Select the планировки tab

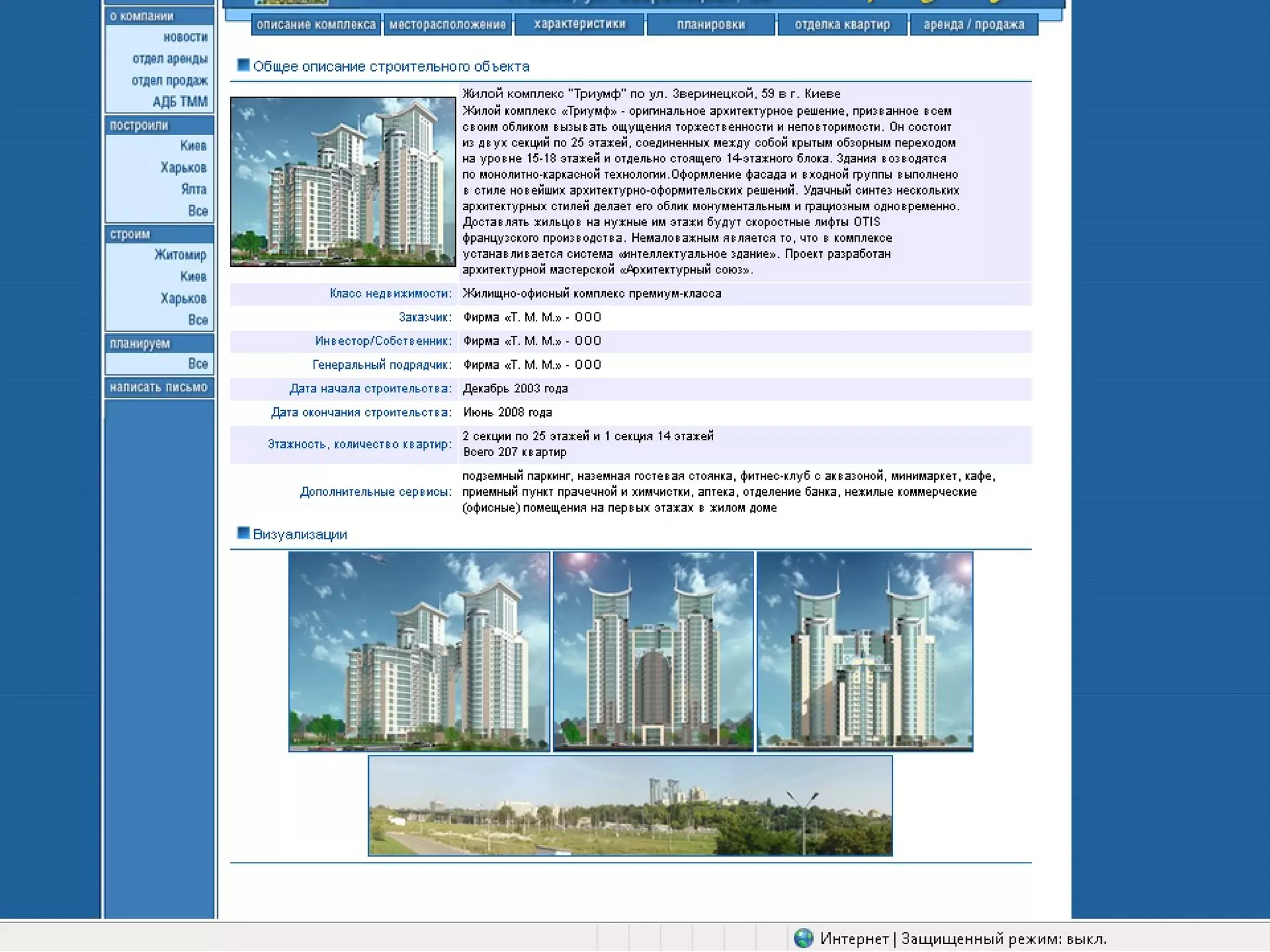point(711,25)
